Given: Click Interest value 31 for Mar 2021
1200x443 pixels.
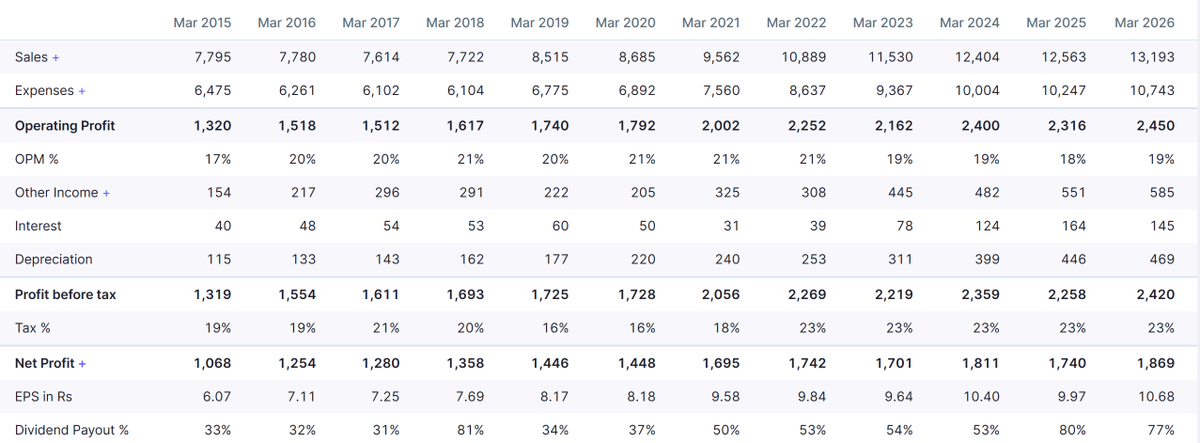Looking at the screenshot, I should click(732, 226).
